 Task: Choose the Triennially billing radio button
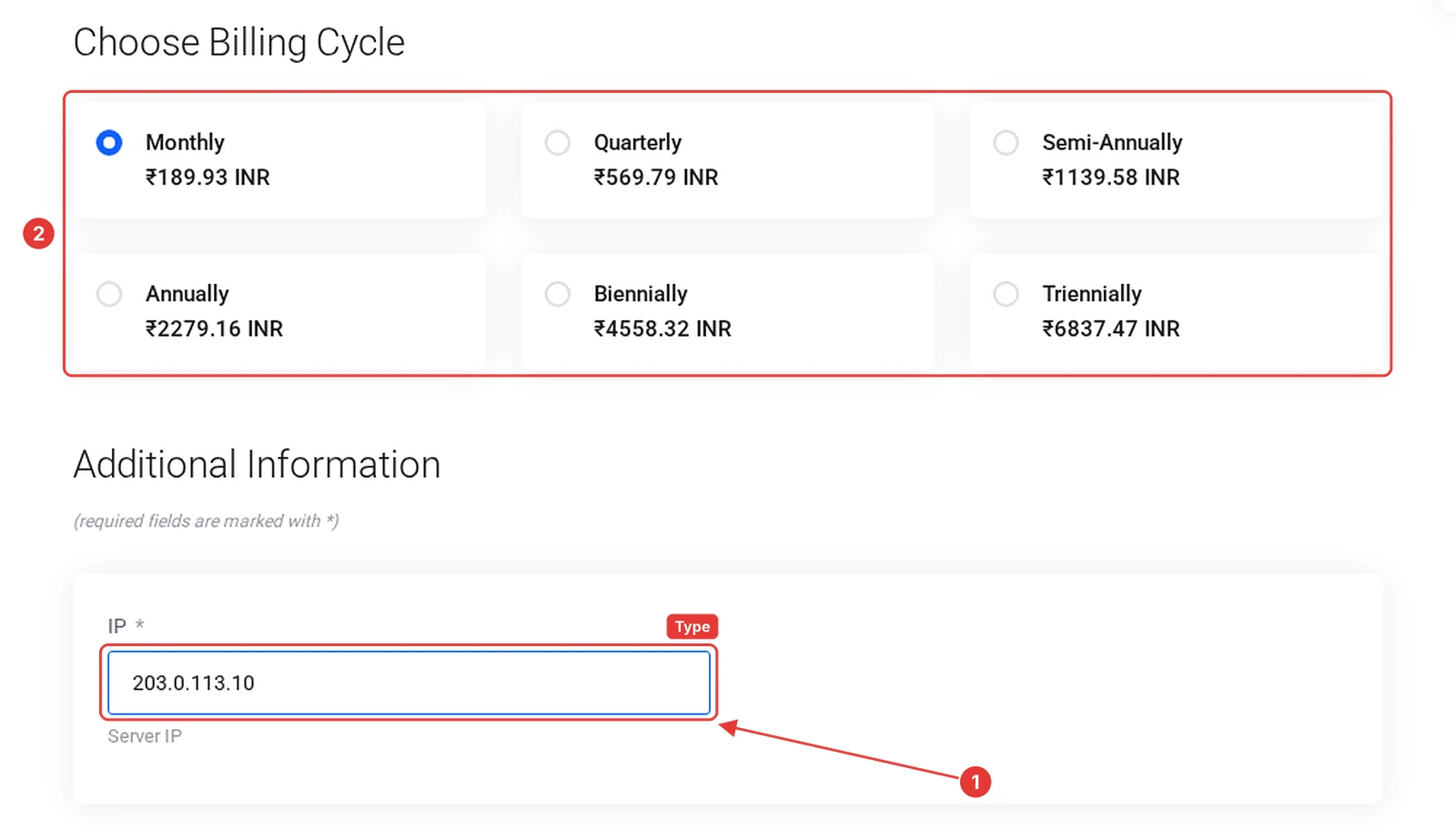pos(1006,294)
